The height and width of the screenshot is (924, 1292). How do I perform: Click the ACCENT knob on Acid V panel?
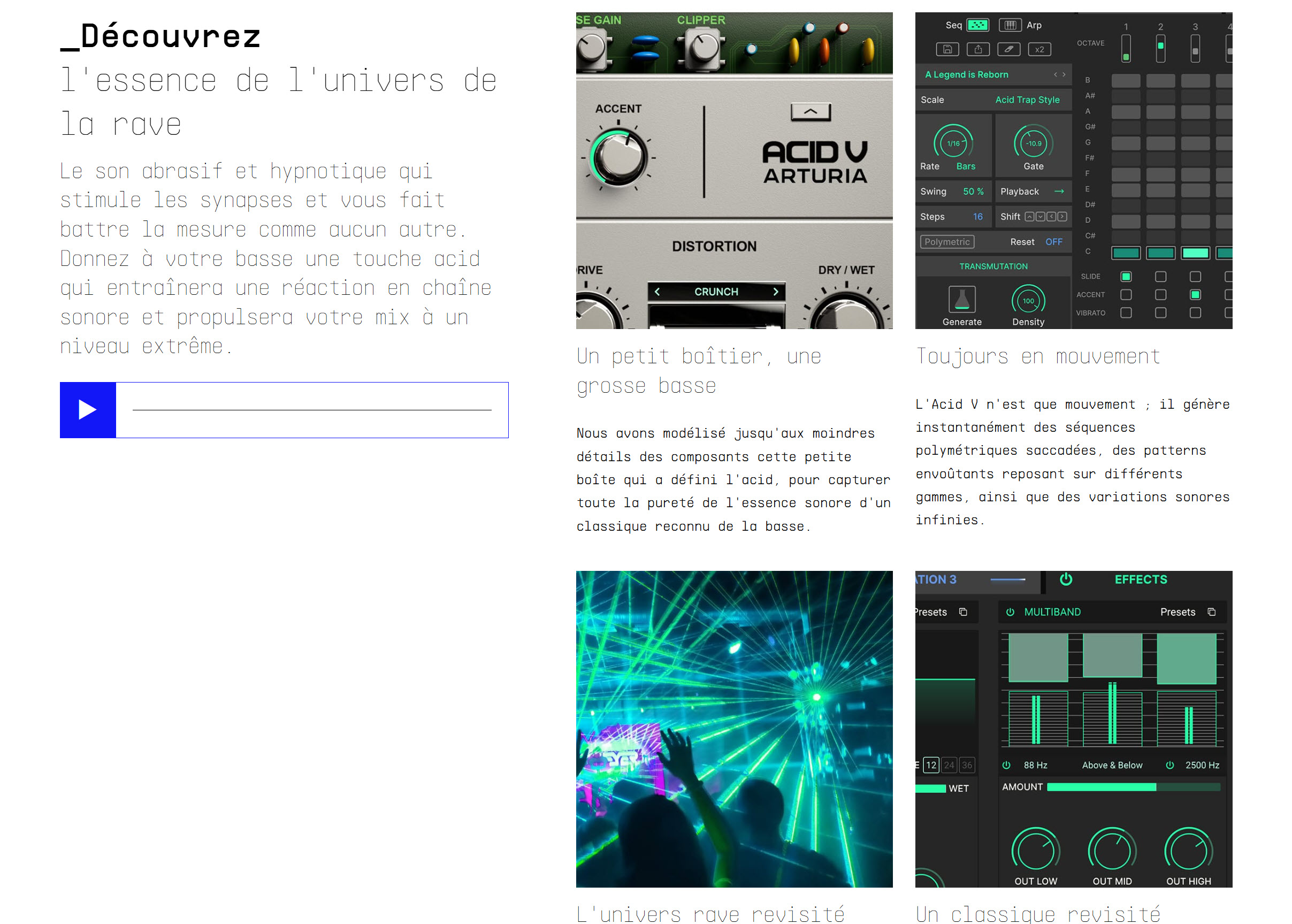tap(618, 156)
